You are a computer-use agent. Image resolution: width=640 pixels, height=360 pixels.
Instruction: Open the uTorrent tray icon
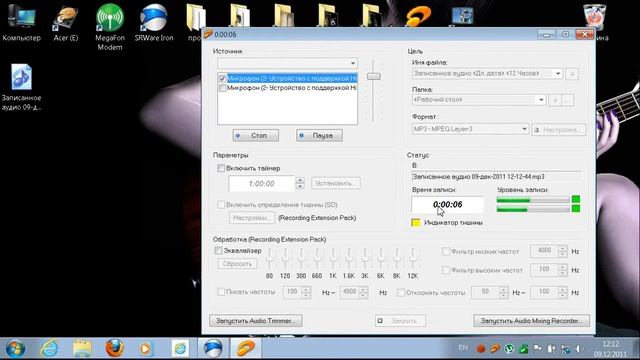[x=509, y=349]
